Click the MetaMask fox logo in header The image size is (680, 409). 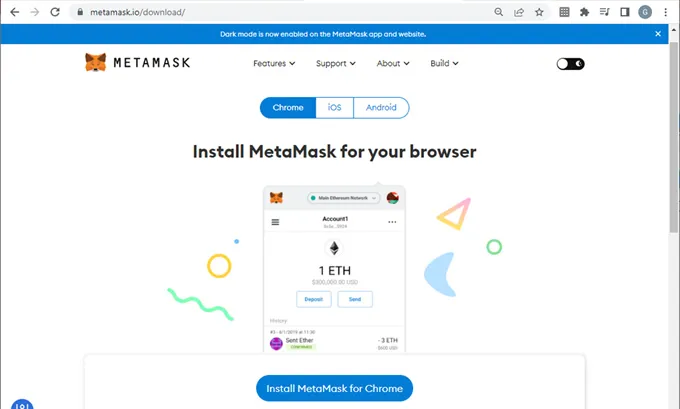95,62
